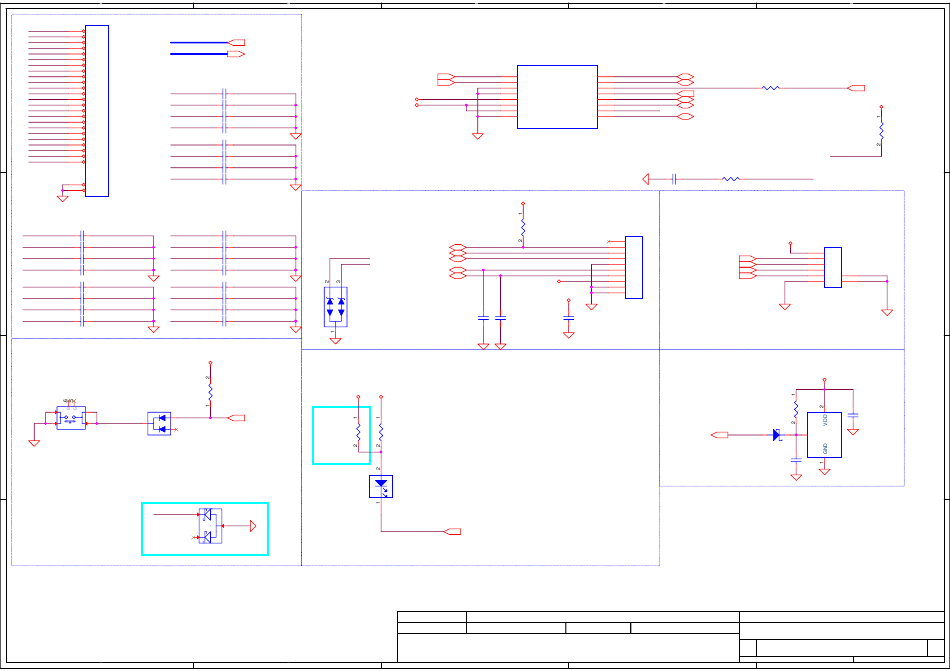
Task: Select the right resistor directly above the LED
Action: (x=381, y=432)
